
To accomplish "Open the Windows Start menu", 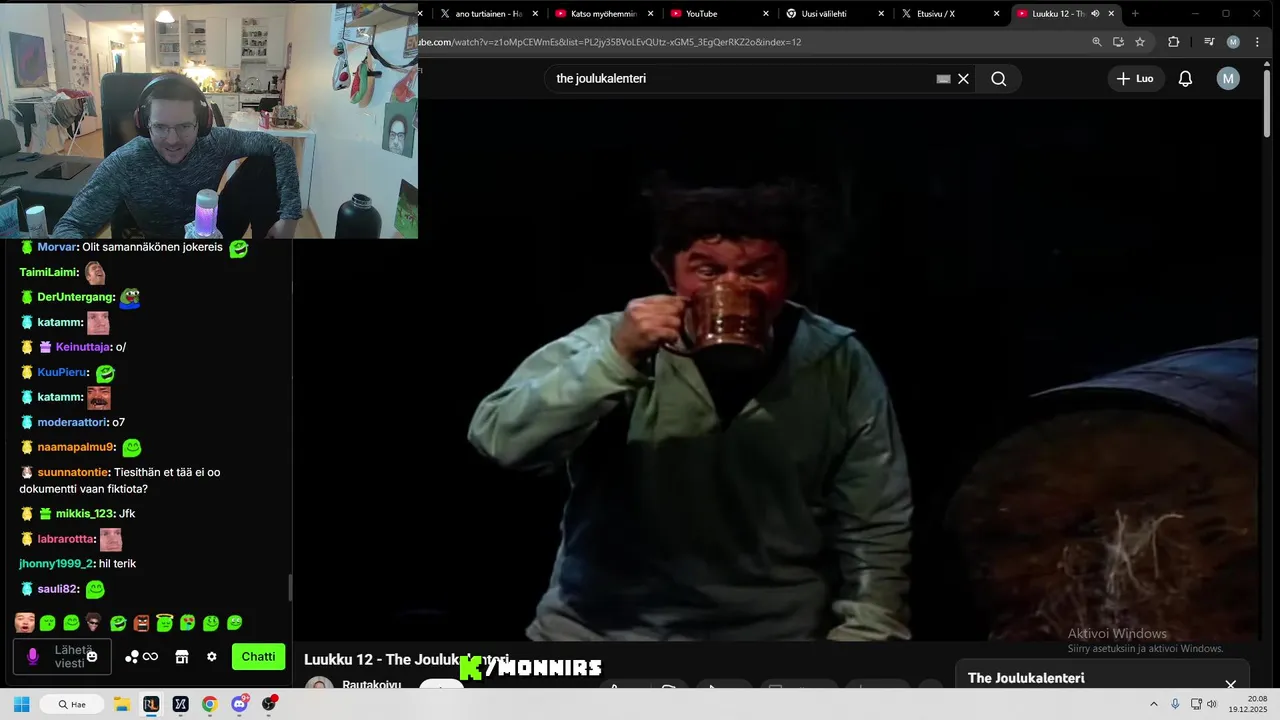I will [21, 704].
